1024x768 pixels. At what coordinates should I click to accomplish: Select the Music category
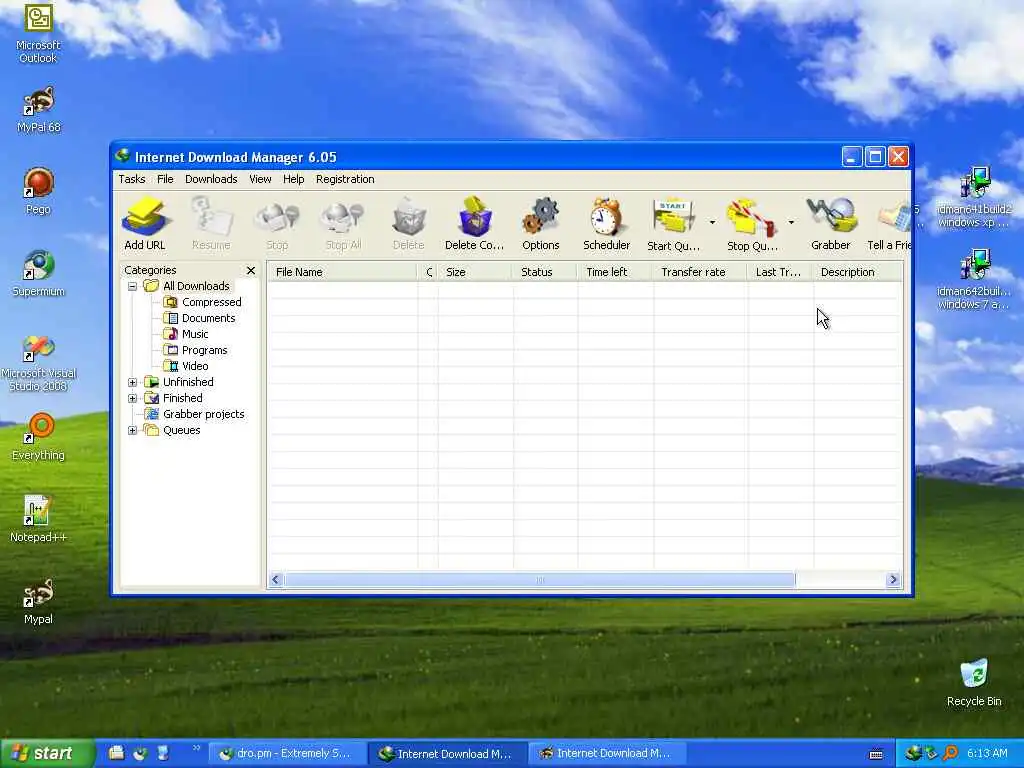(185, 334)
